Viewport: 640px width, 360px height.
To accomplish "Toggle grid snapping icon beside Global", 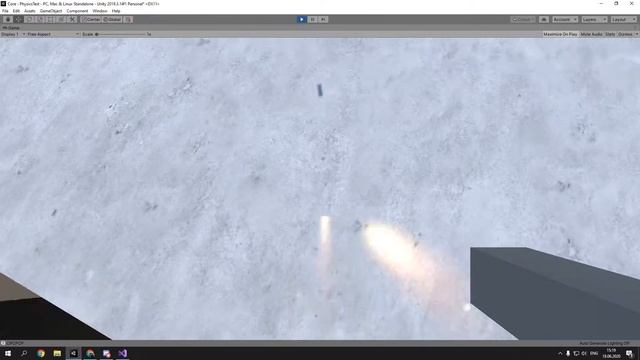I will pyautogui.click(x=128, y=19).
